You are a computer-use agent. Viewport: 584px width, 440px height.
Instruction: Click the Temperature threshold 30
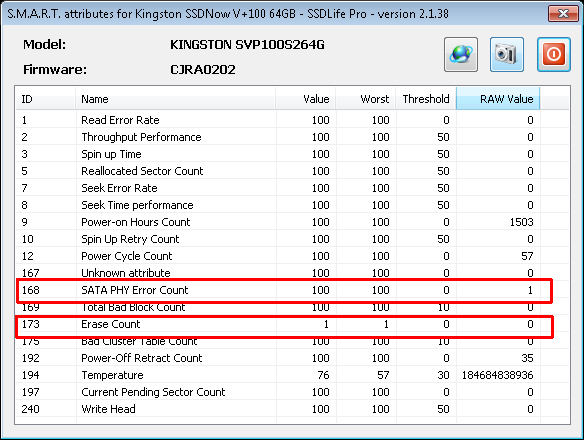point(443,375)
